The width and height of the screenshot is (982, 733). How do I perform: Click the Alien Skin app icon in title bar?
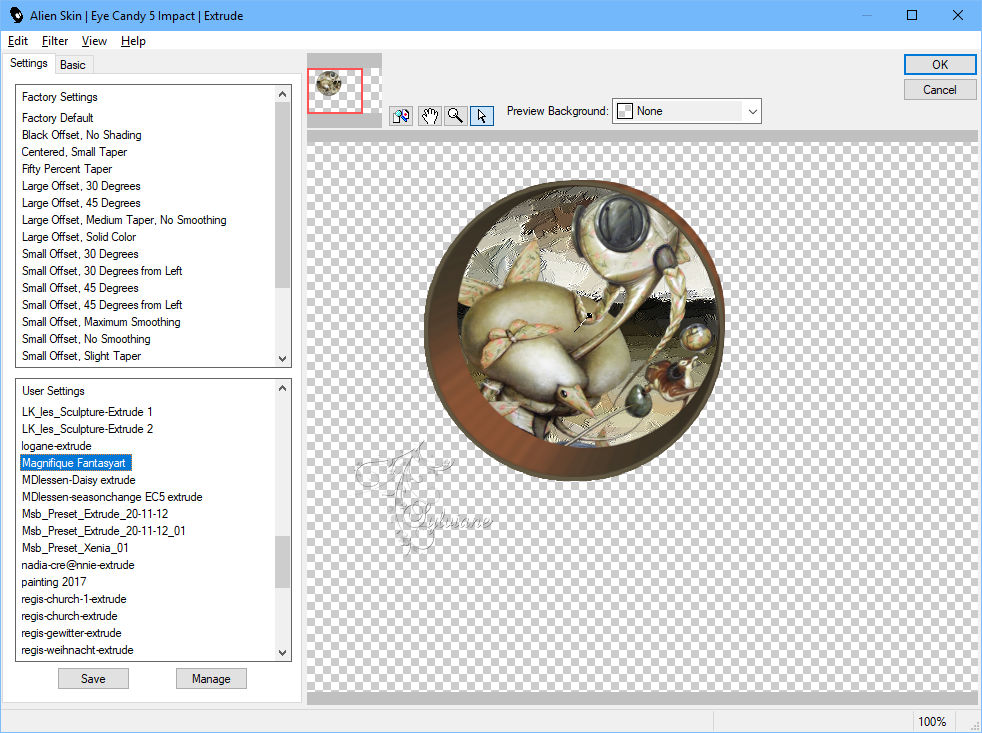[x=16, y=15]
